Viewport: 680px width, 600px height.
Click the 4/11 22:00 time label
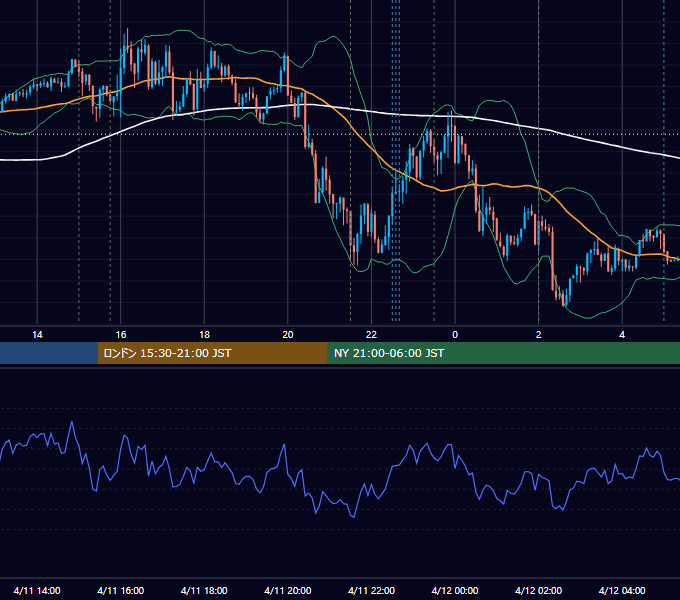(371, 590)
